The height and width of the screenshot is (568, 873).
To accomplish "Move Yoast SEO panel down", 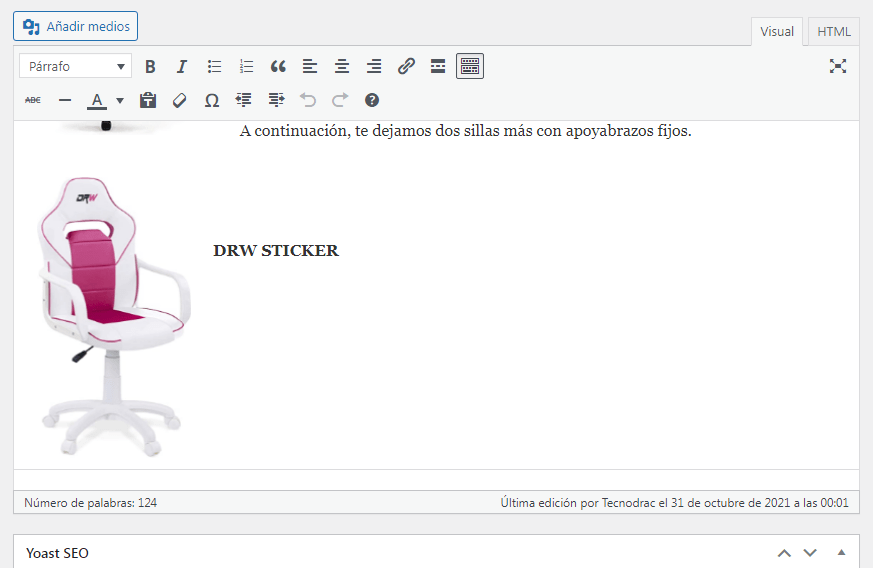I will pyautogui.click(x=810, y=553).
